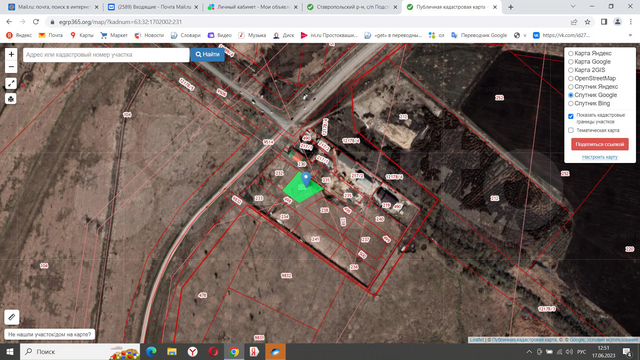Open the tab search dropdown chevron
This screenshot has width=640, height=360.
pos(573,7)
